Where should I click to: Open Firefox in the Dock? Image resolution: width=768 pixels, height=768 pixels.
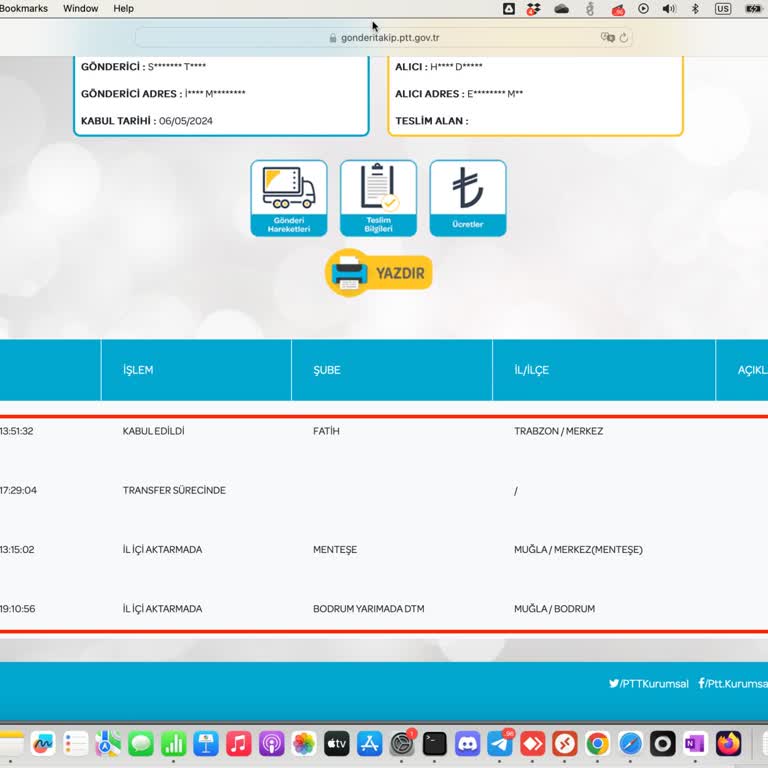[728, 744]
